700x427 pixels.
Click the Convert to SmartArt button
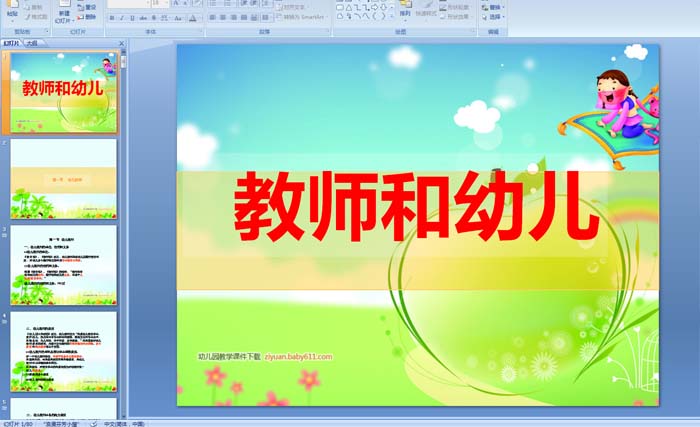point(302,17)
